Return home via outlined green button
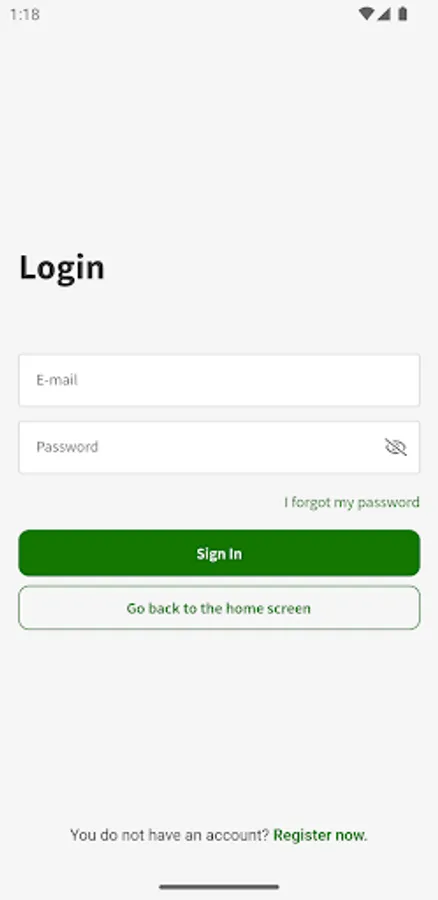Viewport: 438px width, 900px height. pyautogui.click(x=219, y=608)
